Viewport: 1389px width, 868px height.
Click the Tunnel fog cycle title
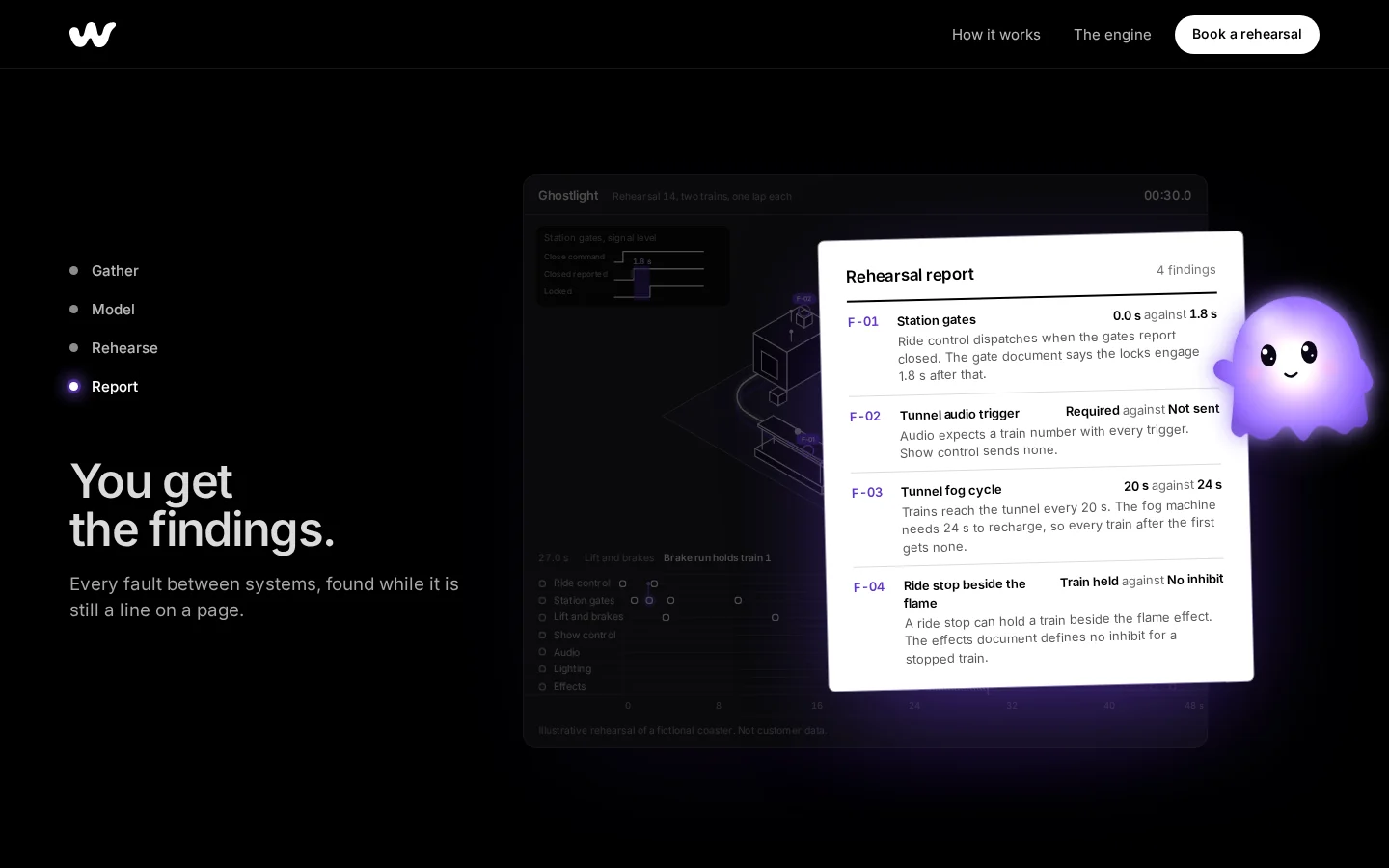coord(951,490)
